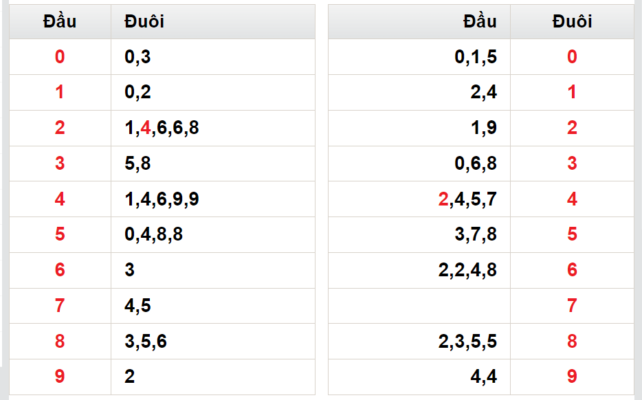
Task: Select red 9 in left Đầu column
Action: coord(60,376)
